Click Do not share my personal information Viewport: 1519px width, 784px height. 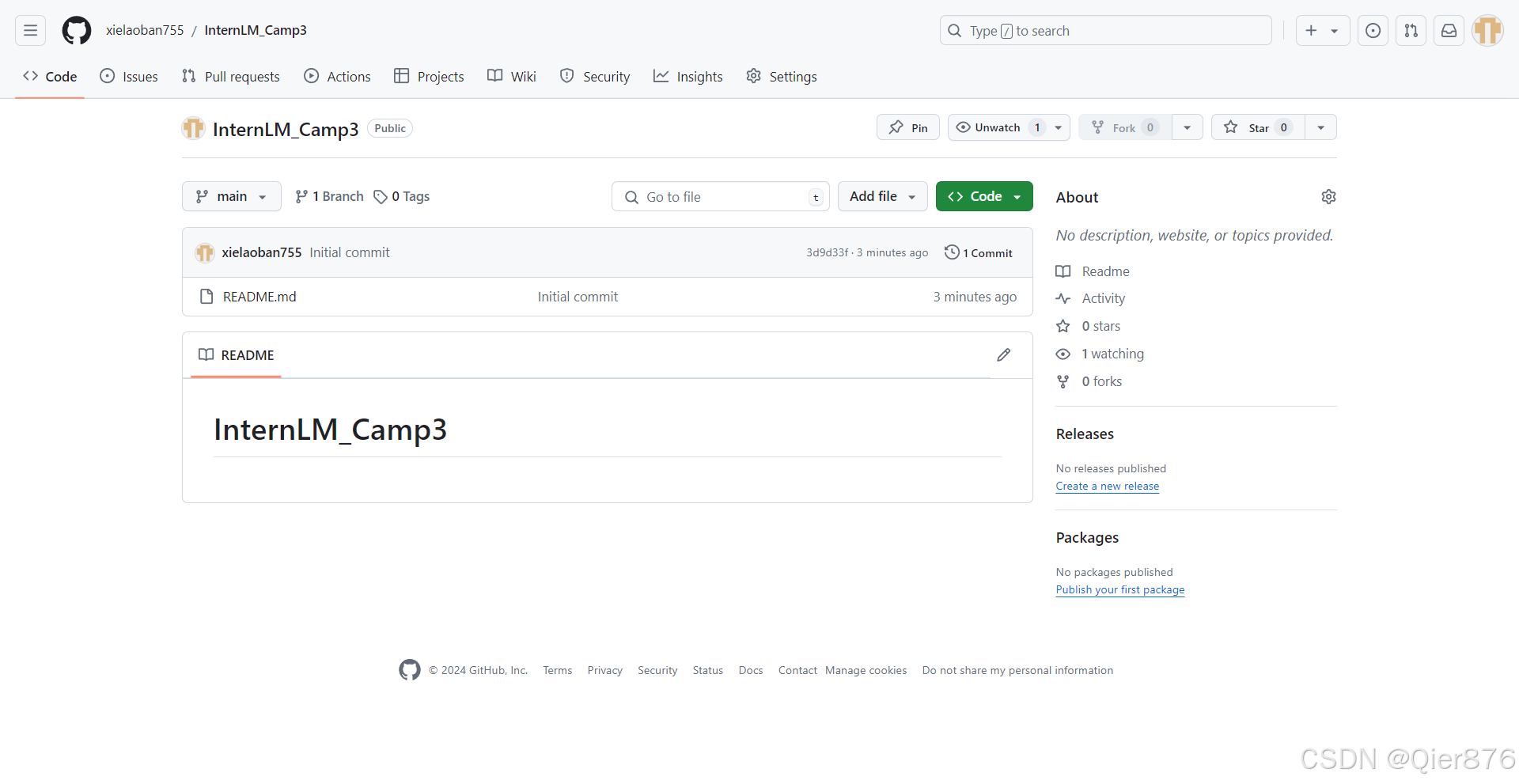coord(1017,670)
